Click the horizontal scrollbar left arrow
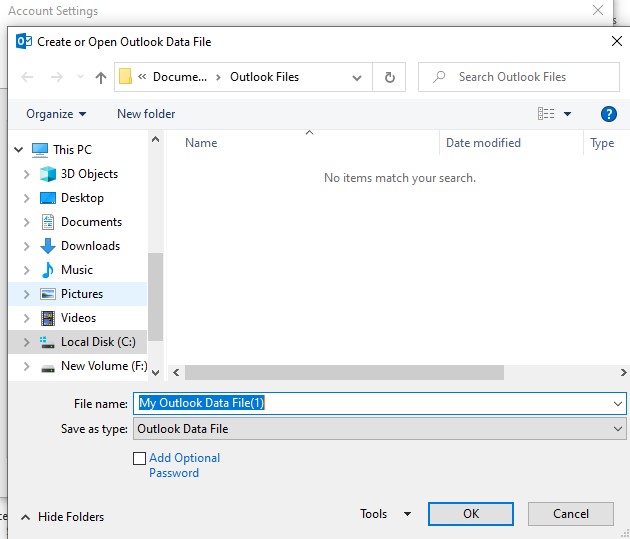The width and height of the screenshot is (630, 539). click(176, 373)
